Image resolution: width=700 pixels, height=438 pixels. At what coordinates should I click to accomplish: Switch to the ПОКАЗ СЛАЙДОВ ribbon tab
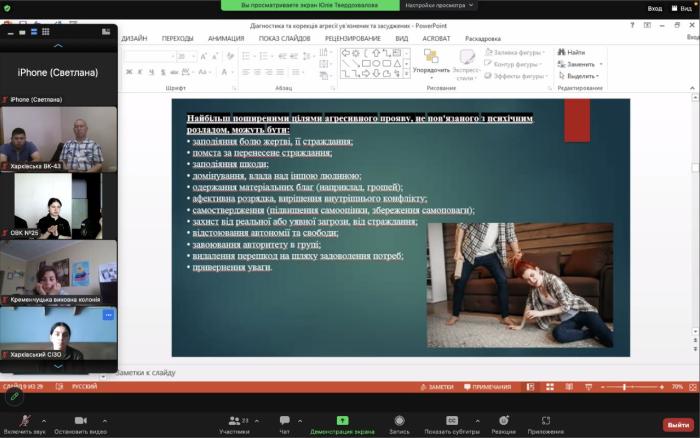(x=283, y=38)
